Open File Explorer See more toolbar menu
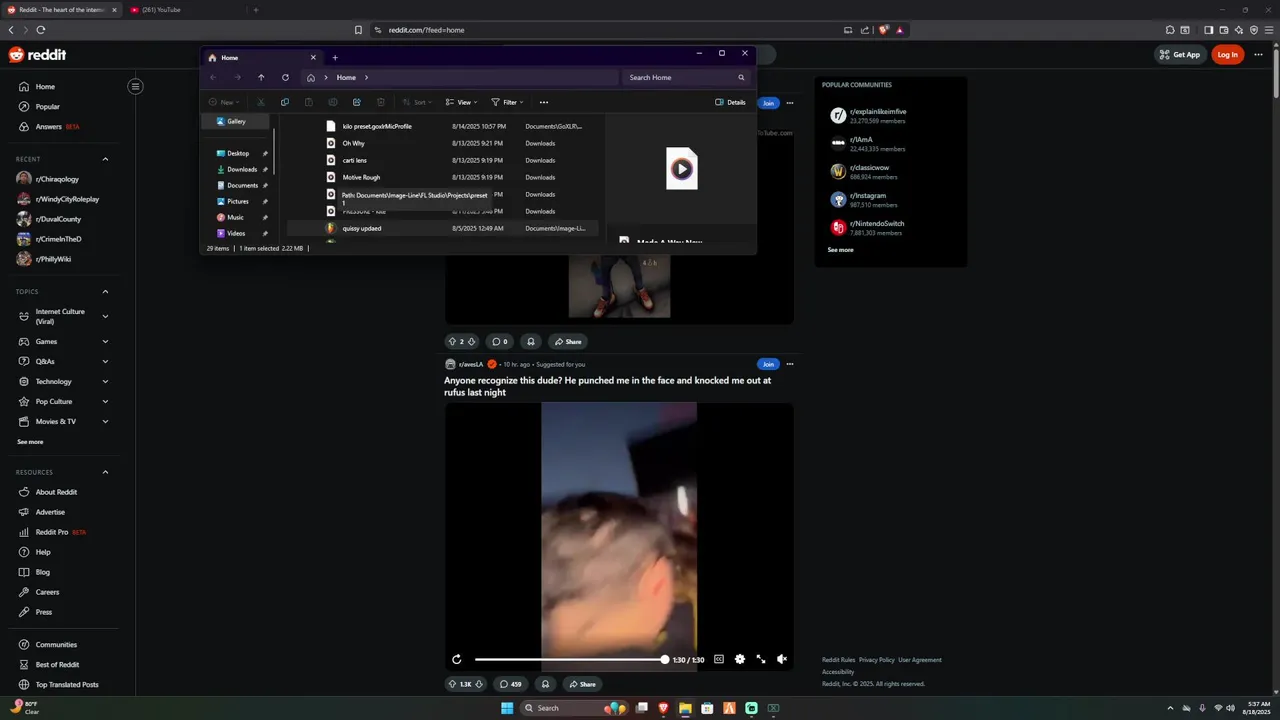The width and height of the screenshot is (1280, 720). 544,102
